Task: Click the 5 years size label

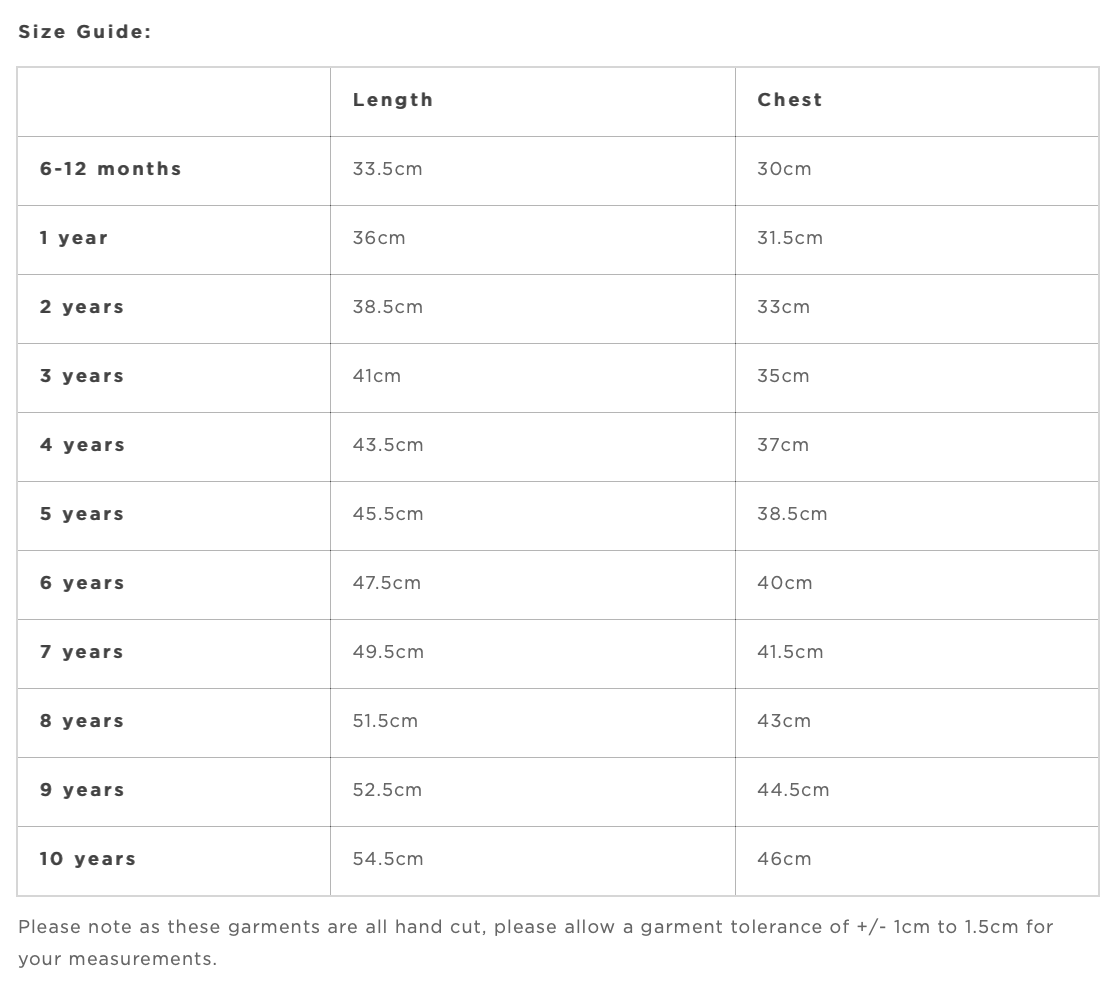Action: [82, 514]
